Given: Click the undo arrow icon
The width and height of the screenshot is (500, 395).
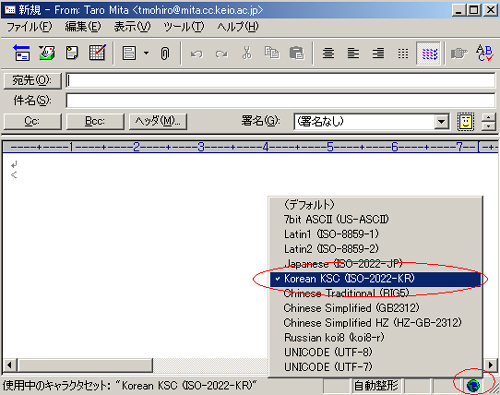Looking at the screenshot, I should [197, 54].
